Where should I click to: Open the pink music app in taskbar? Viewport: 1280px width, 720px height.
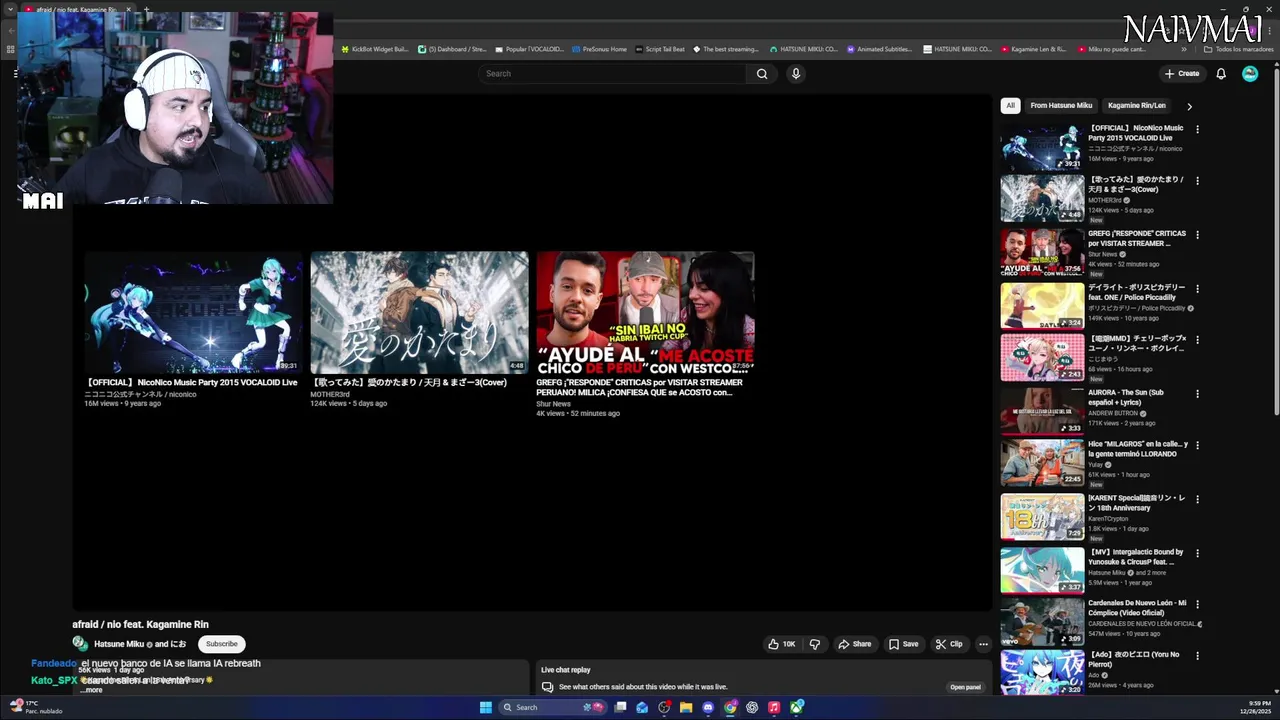[774, 707]
